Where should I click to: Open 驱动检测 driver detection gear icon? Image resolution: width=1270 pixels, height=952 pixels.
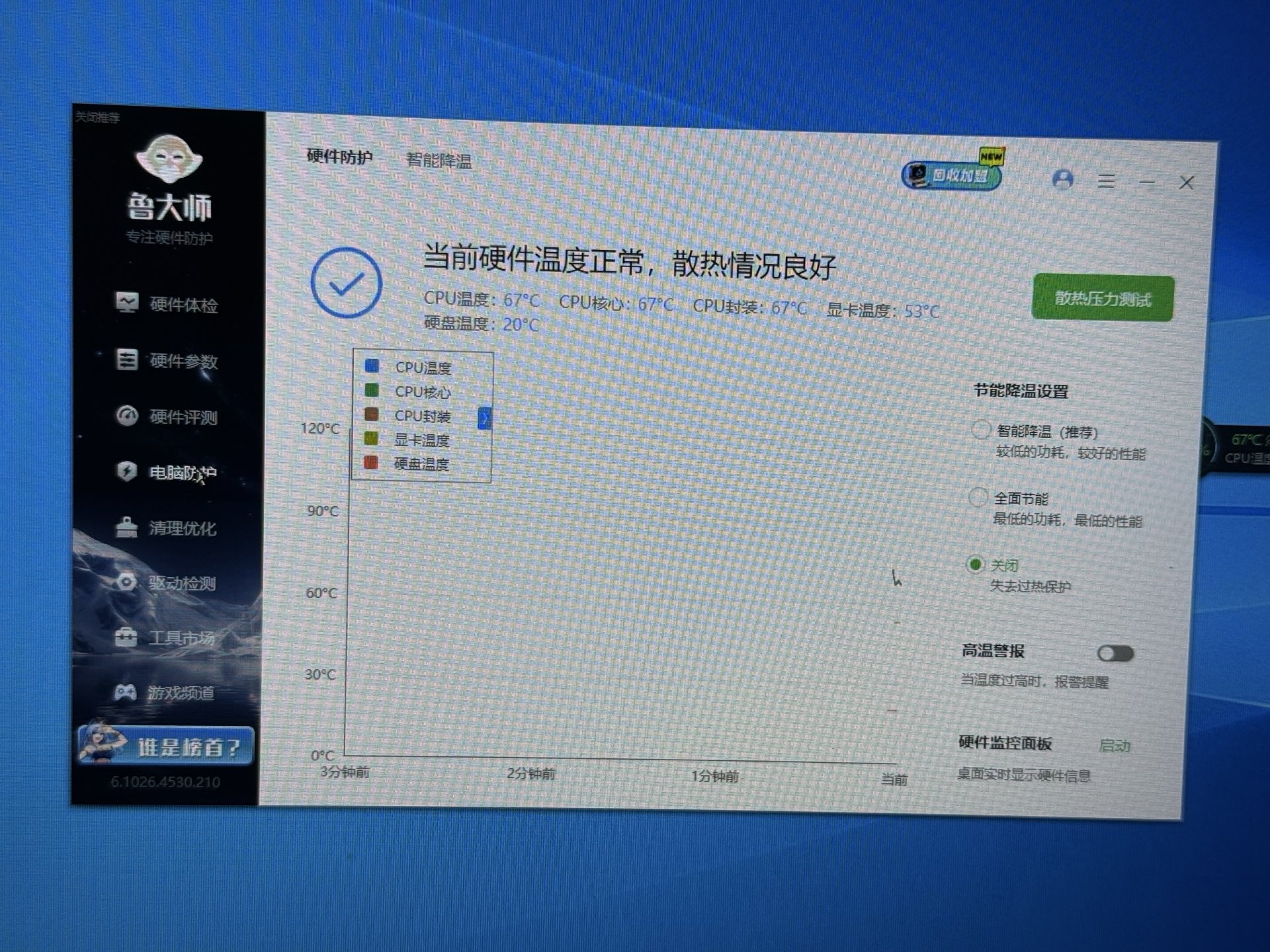126,582
